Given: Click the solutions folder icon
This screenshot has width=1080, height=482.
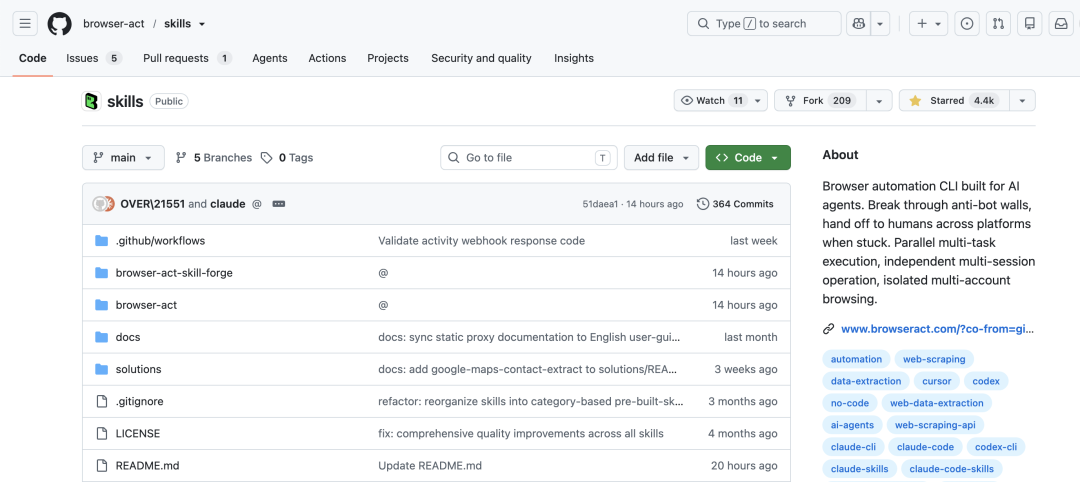Looking at the screenshot, I should (x=102, y=369).
